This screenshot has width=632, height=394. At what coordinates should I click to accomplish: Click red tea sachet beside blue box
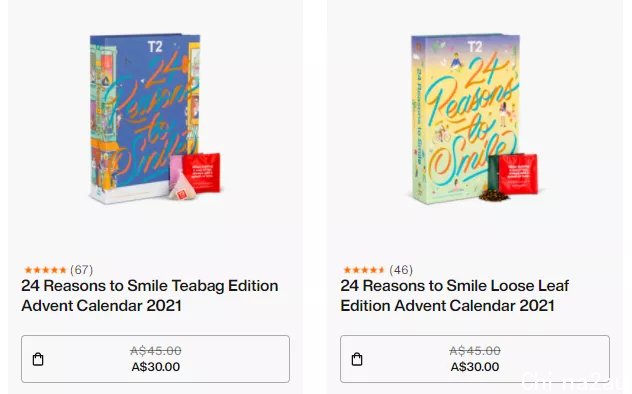[x=201, y=172]
